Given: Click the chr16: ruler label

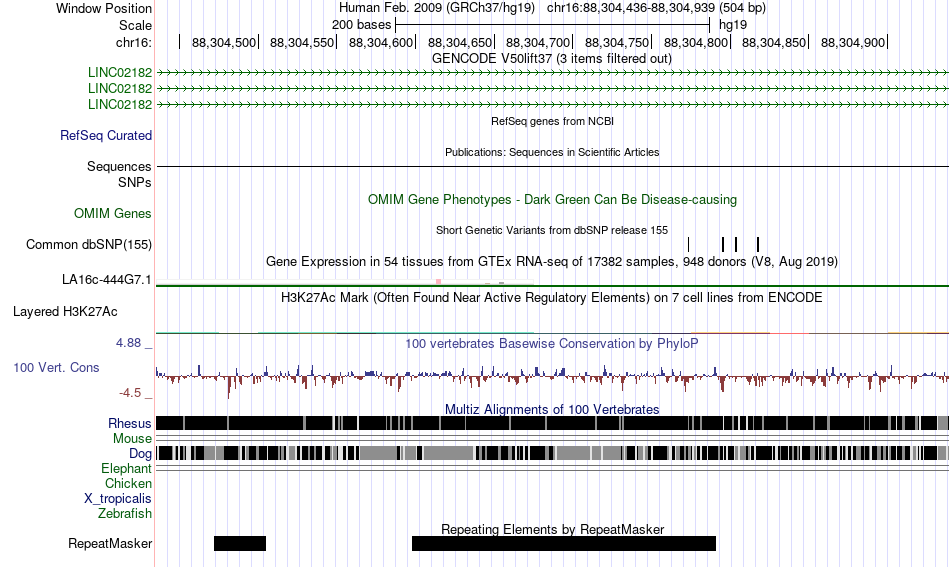Looking at the screenshot, I should coord(133,42).
